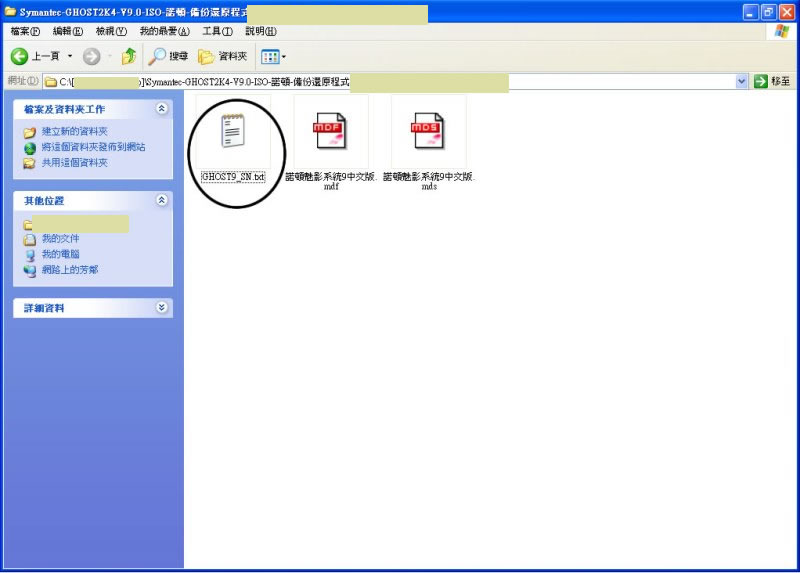Click the folder icon in title bar

pos(10,11)
